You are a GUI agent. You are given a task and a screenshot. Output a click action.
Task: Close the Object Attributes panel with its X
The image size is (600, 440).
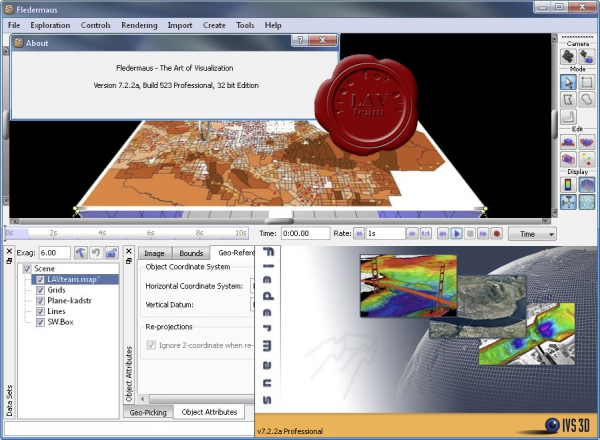(x=129, y=251)
